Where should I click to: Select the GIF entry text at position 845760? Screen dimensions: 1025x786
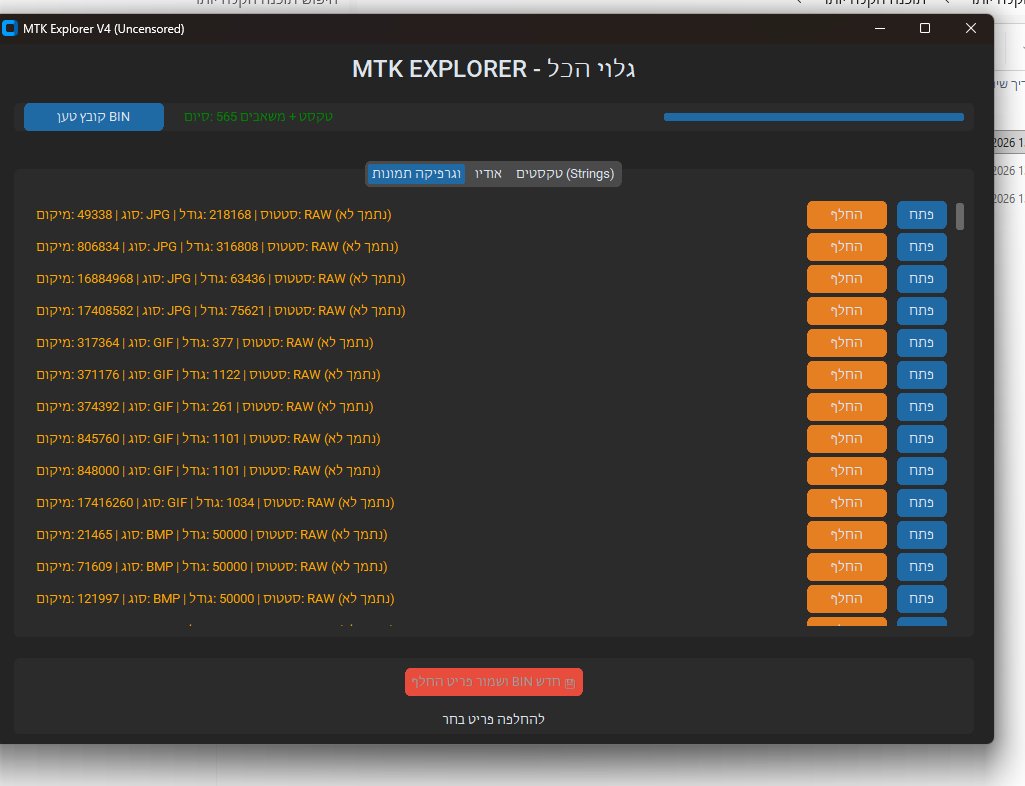[208, 439]
